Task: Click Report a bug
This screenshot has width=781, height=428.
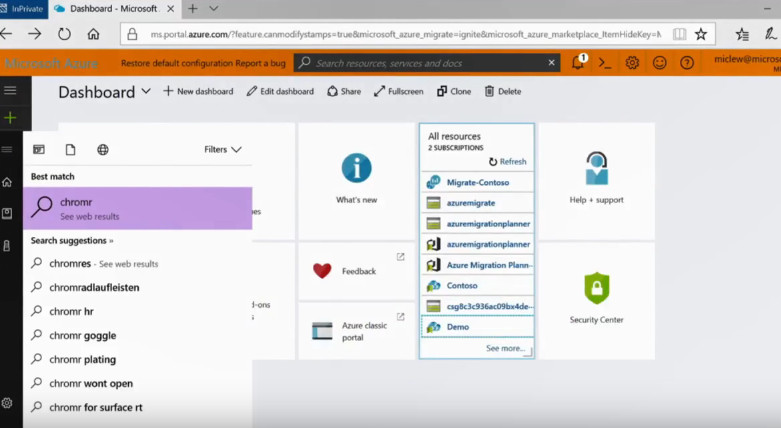Action: click(x=260, y=63)
